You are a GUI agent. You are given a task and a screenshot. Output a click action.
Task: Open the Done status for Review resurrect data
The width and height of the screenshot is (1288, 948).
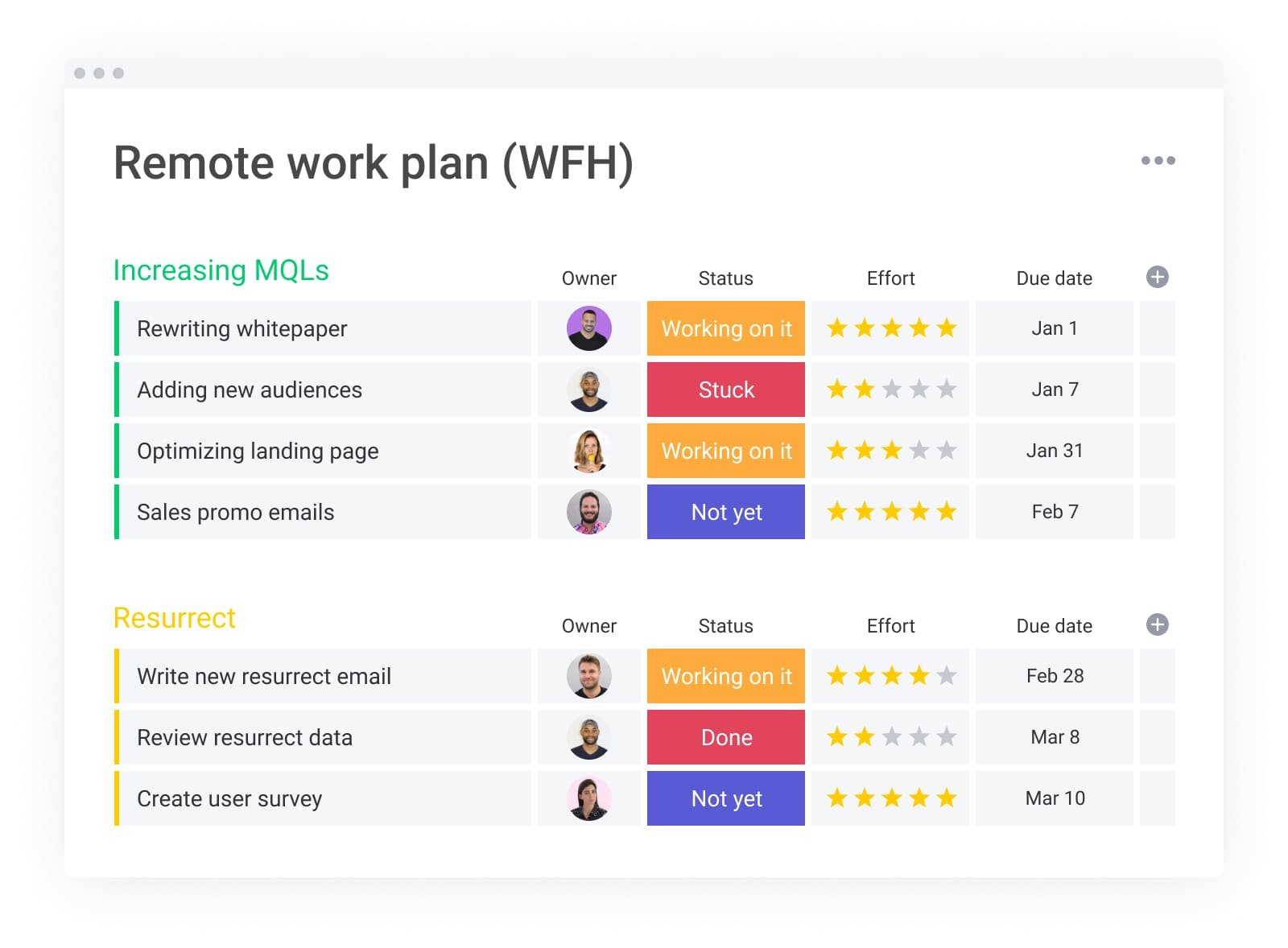pos(725,737)
